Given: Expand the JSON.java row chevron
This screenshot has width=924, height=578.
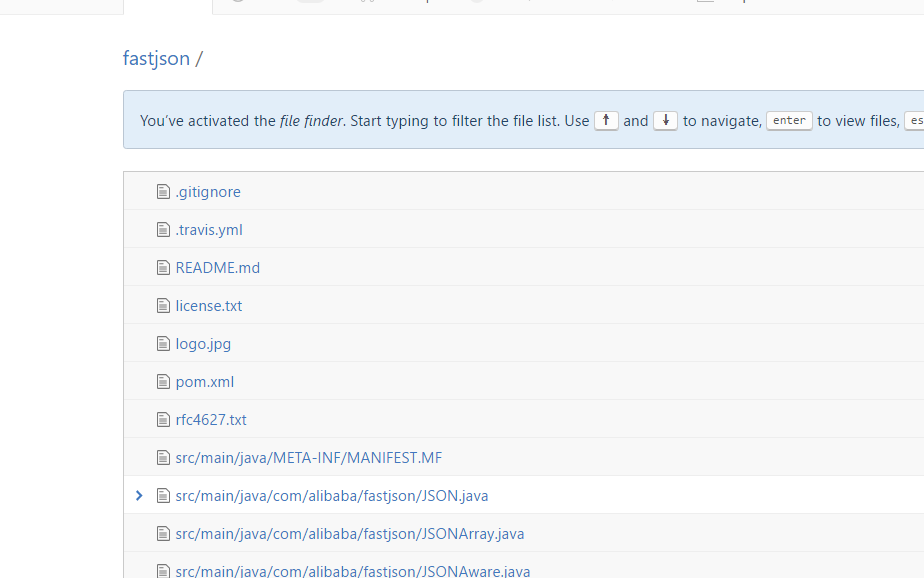Looking at the screenshot, I should [138, 495].
